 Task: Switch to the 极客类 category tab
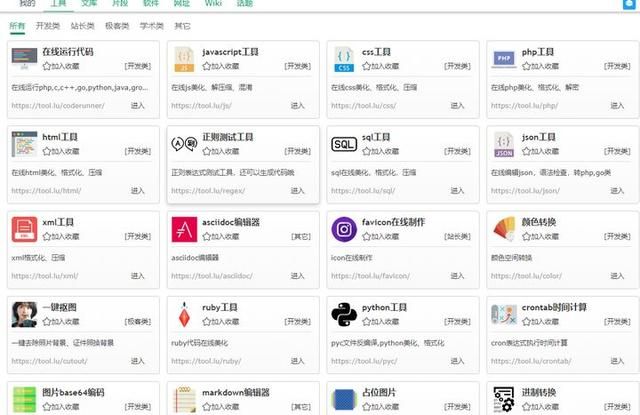[x=117, y=26]
